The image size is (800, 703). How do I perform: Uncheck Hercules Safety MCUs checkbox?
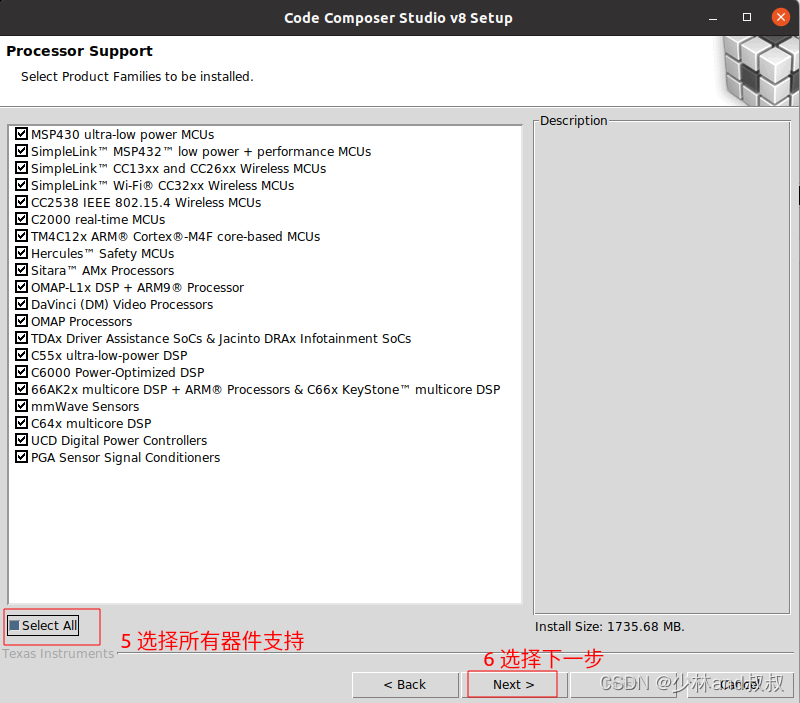pyautogui.click(x=21, y=253)
